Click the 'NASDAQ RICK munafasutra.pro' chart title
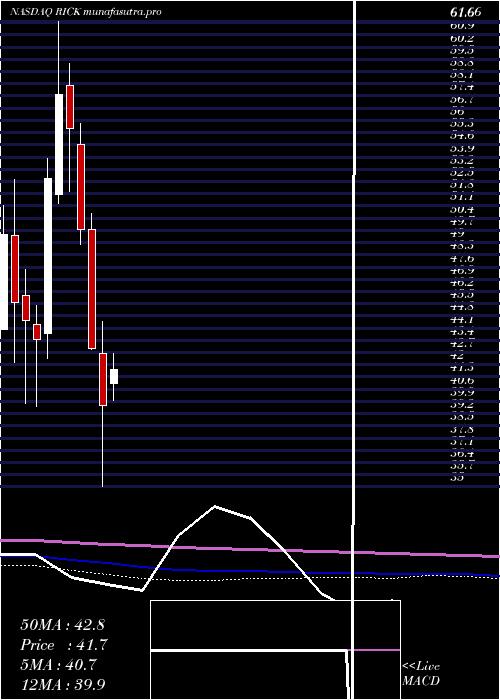 click(x=86, y=12)
